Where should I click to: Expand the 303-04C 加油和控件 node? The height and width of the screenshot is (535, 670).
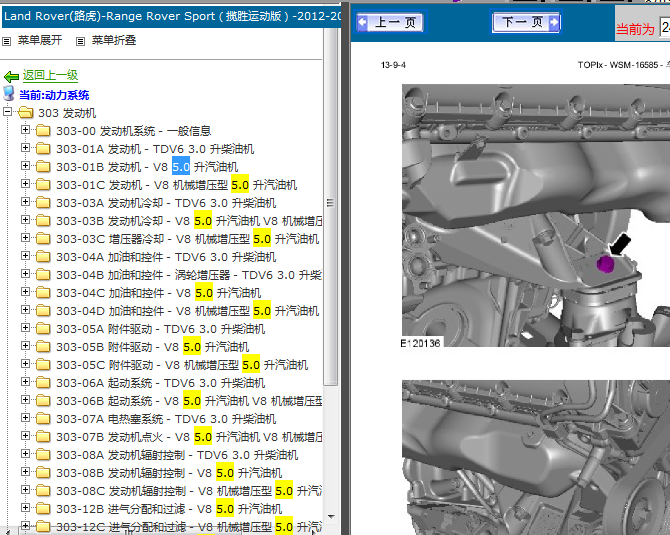pos(25,291)
